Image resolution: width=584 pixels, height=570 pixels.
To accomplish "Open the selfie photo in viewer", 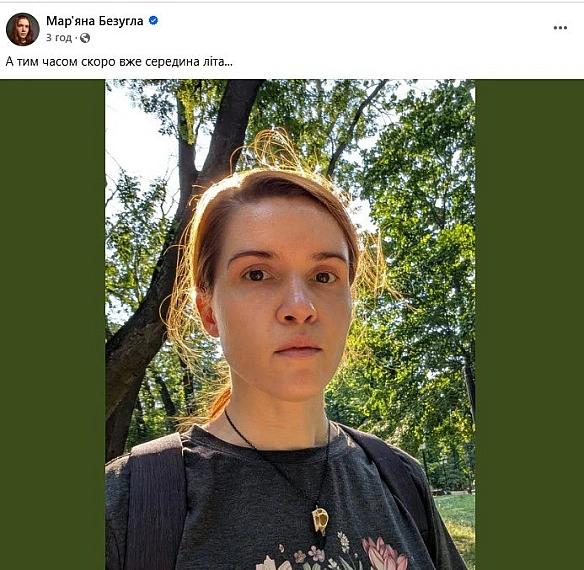I will (x=290, y=324).
